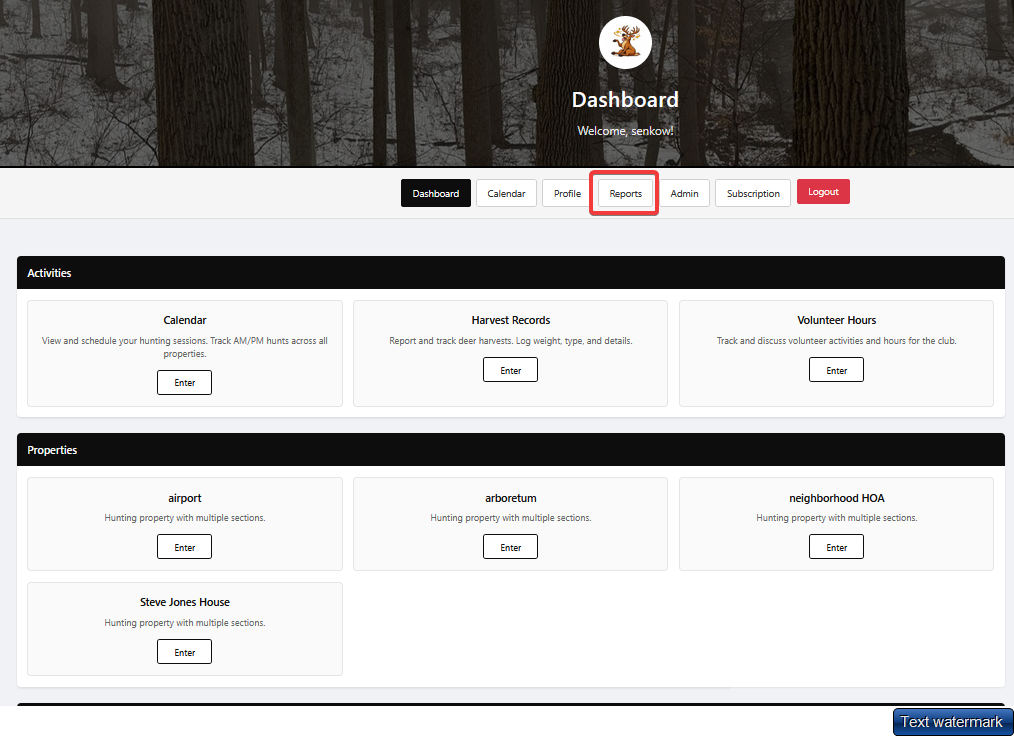
Task: Click the Text watermark button
Action: click(951, 721)
